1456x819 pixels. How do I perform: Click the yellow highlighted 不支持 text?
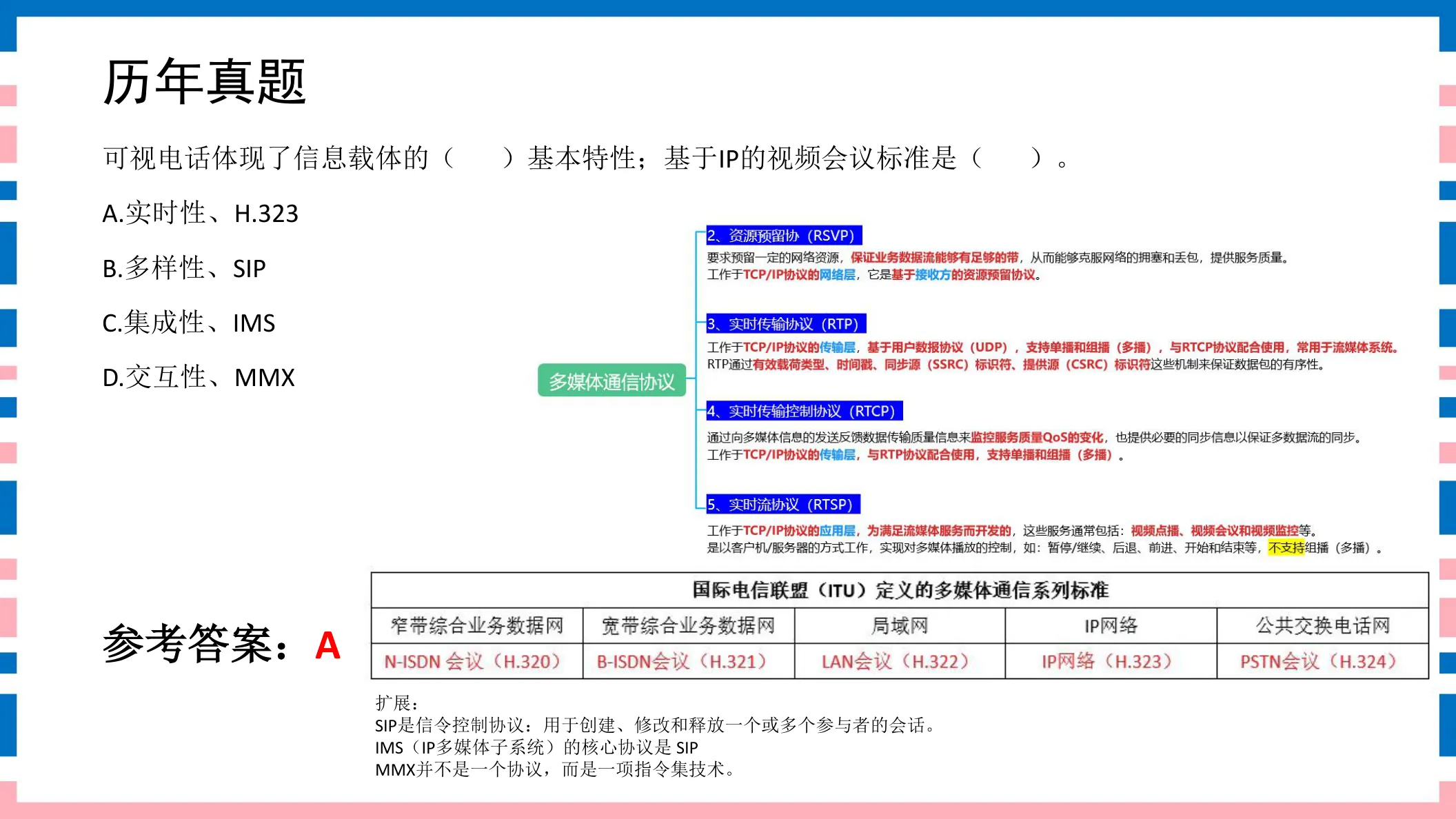pyautogui.click(x=1286, y=547)
